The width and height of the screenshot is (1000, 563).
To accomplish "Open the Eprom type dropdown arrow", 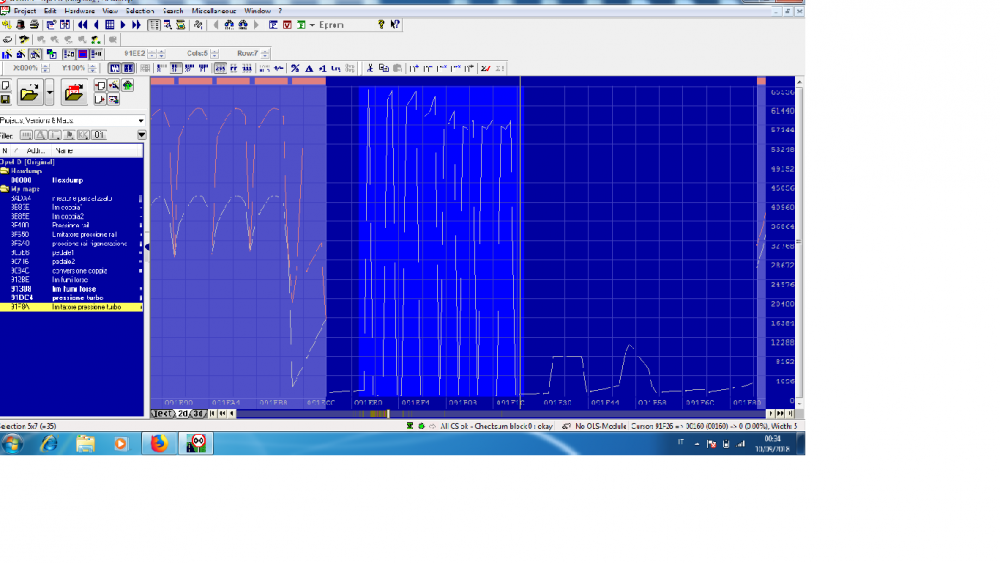I will tap(312, 26).
